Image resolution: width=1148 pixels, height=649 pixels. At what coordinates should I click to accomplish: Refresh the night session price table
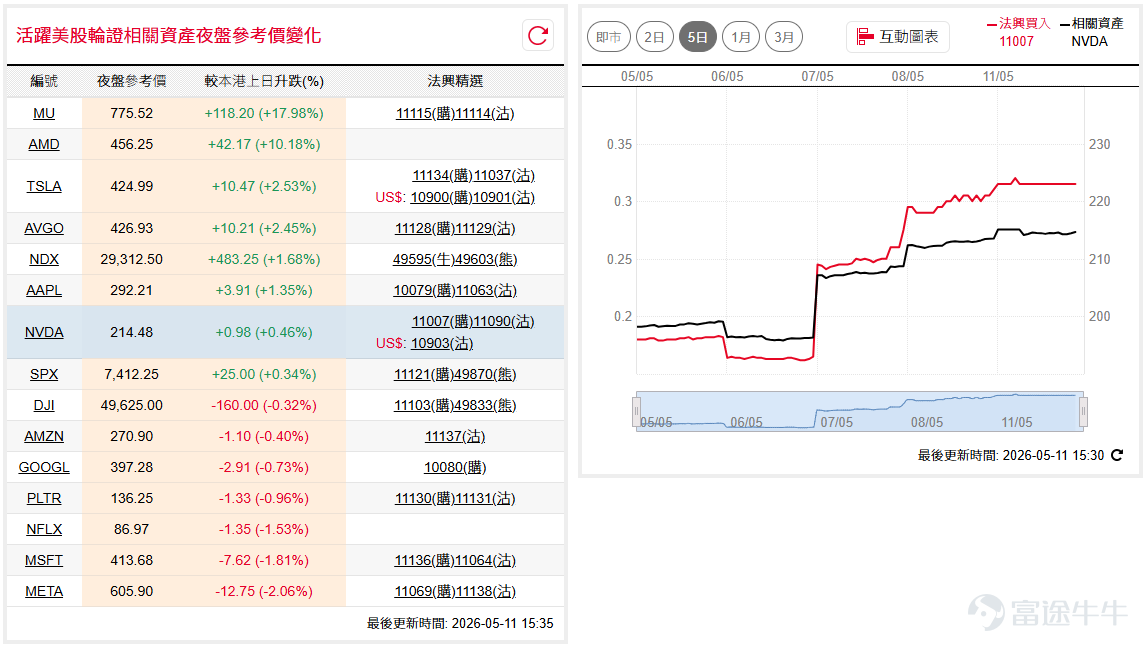(x=538, y=36)
